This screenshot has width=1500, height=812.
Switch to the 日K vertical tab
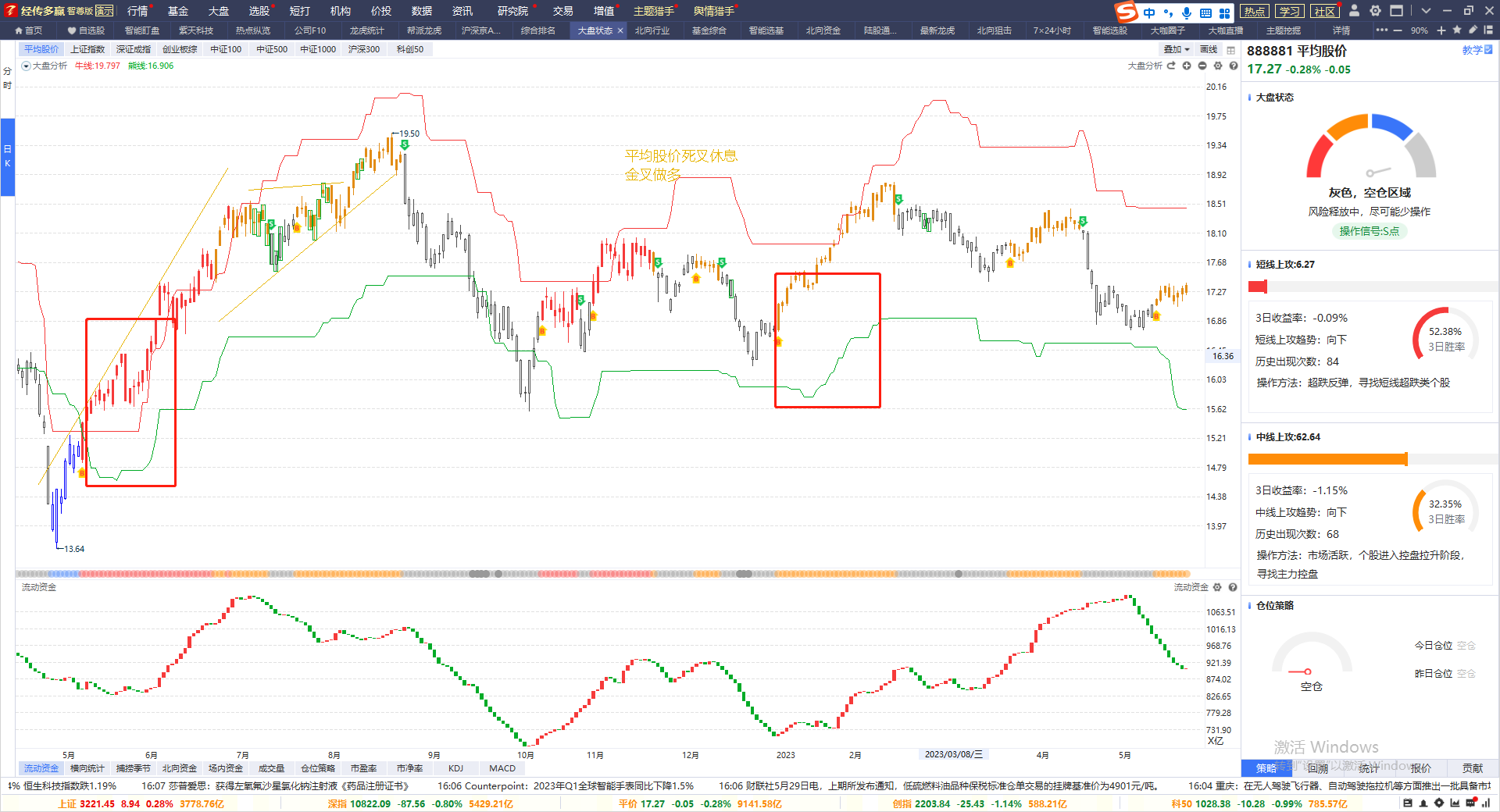click(x=7, y=156)
